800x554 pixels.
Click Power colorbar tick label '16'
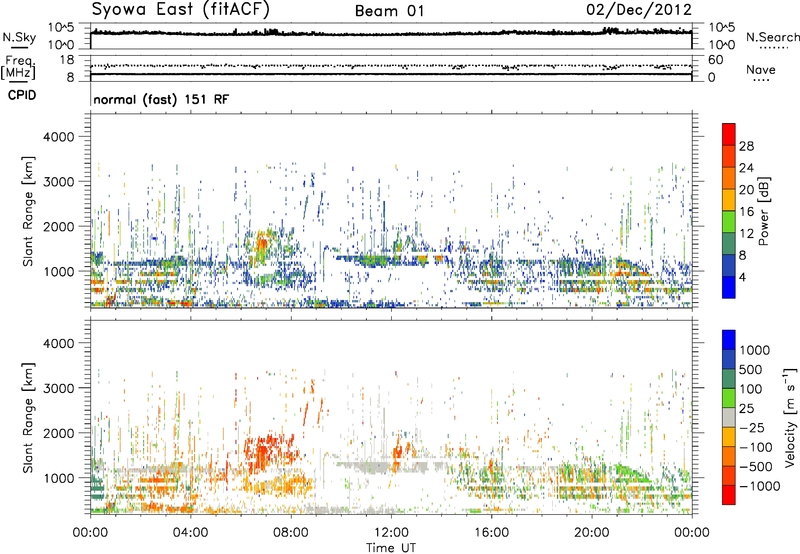(x=746, y=212)
